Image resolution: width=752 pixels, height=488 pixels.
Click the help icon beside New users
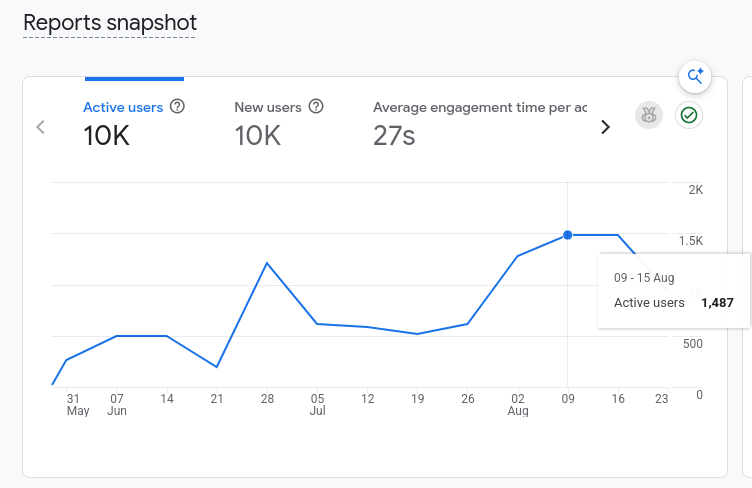(316, 106)
